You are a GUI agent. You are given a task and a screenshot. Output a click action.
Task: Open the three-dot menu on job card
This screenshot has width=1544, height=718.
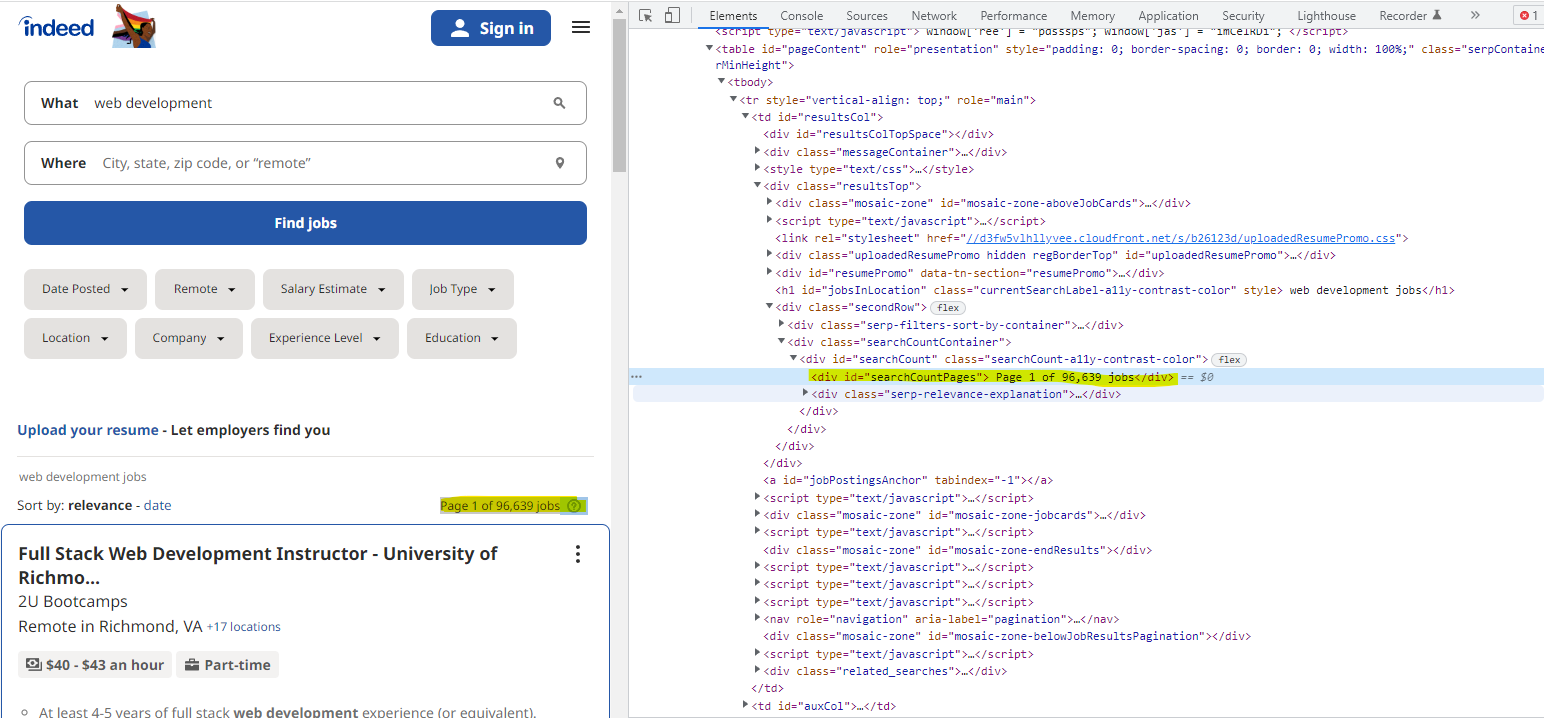(x=577, y=554)
